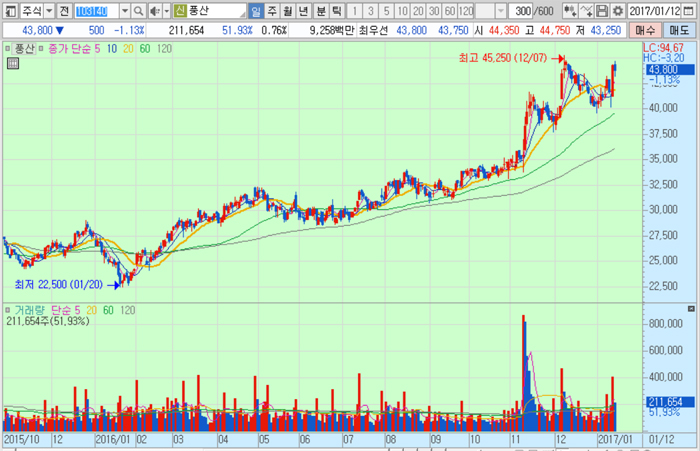Click the layout icon at far left of toolbar
The height and width of the screenshot is (451, 700).
pyautogui.click(x=9, y=10)
